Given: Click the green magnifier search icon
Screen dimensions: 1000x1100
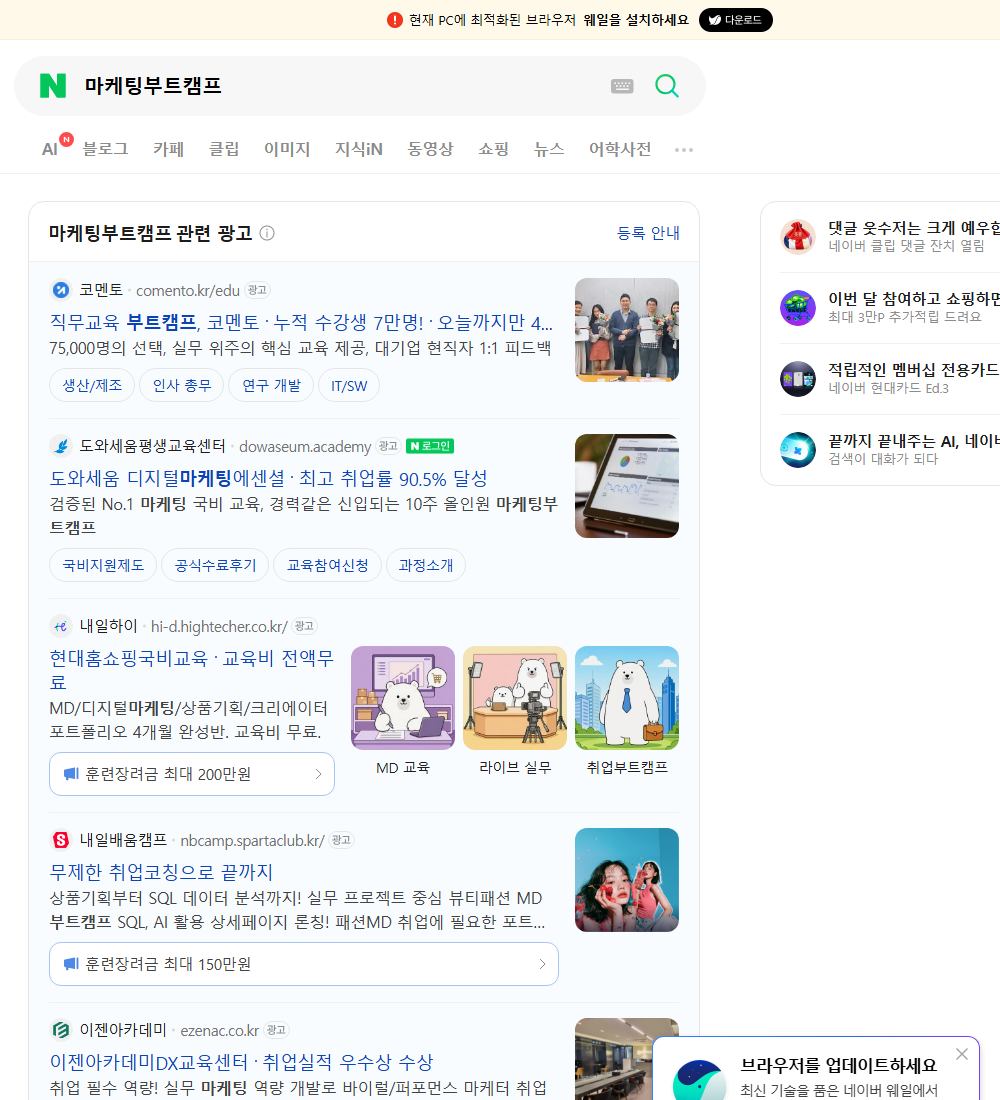Looking at the screenshot, I should pos(667,86).
